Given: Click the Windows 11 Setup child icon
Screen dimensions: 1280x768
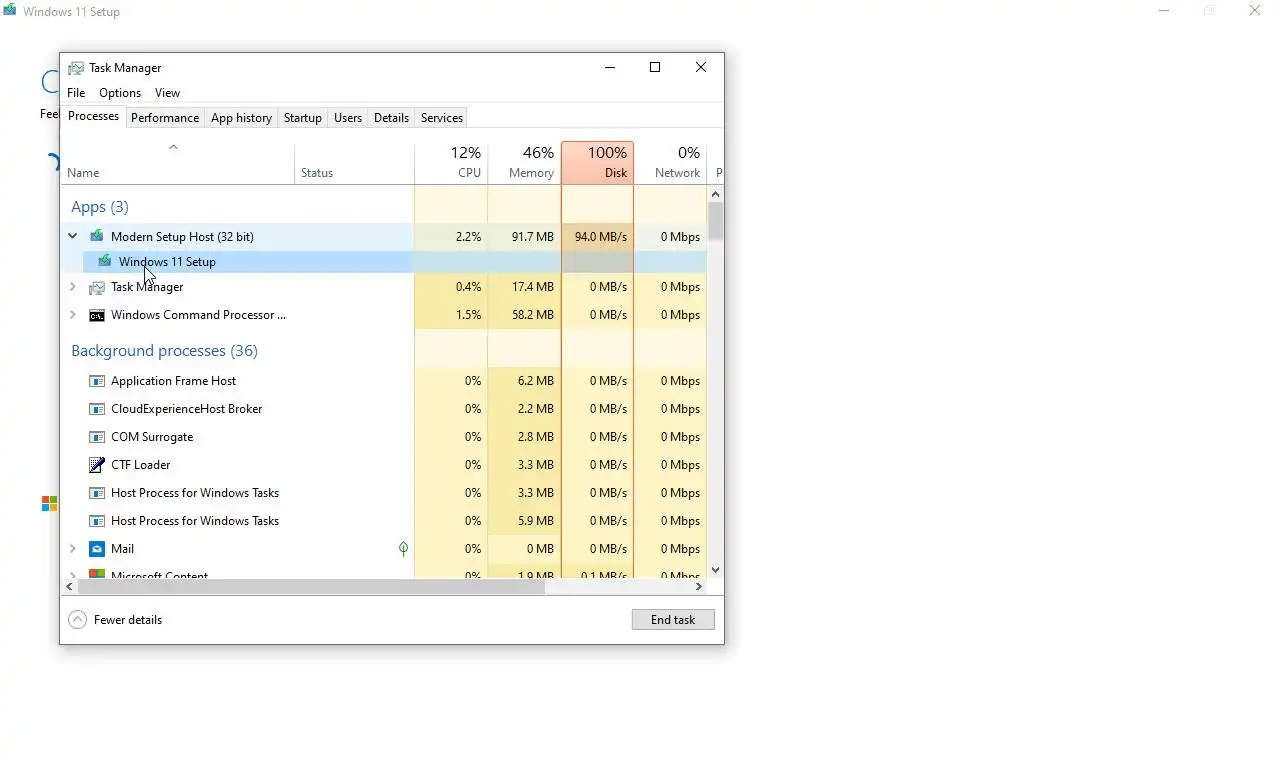Looking at the screenshot, I should coord(105,261).
